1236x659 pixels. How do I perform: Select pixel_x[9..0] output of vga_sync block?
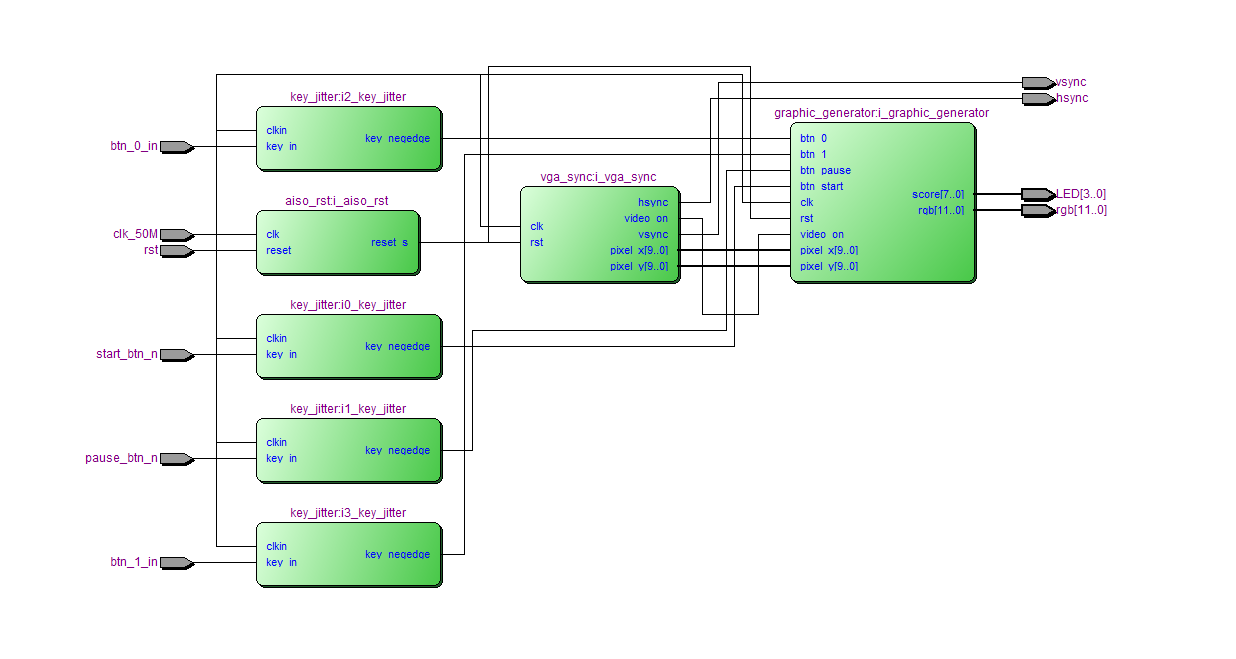639,250
